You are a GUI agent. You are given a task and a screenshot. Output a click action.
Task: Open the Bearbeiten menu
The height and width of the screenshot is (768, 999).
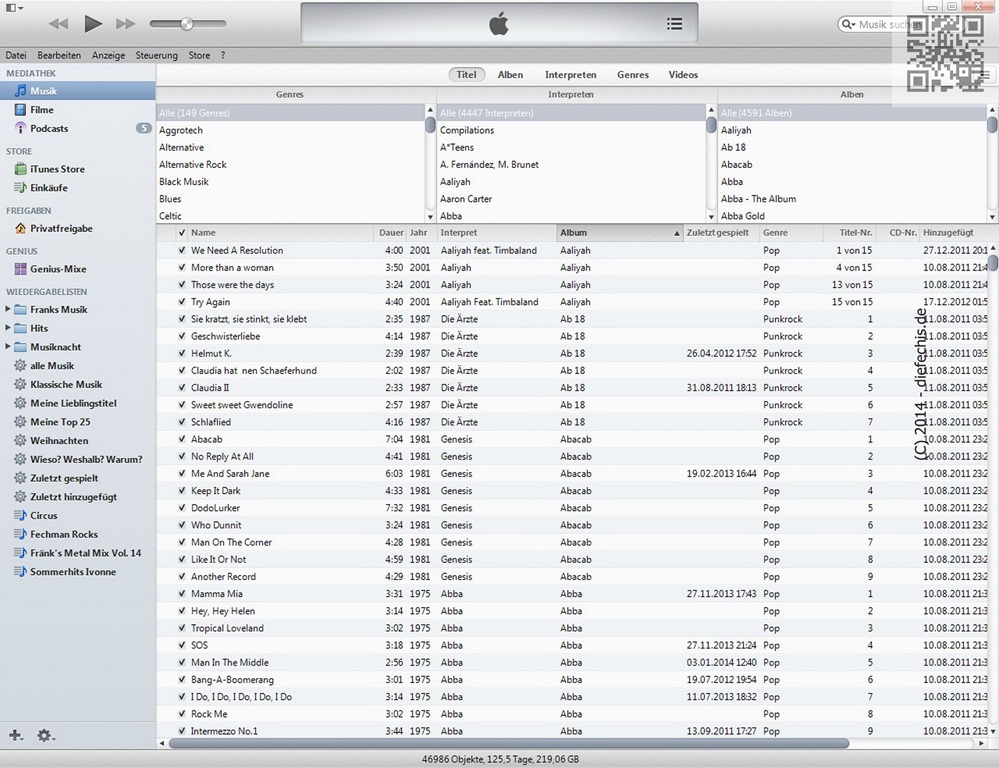59,55
